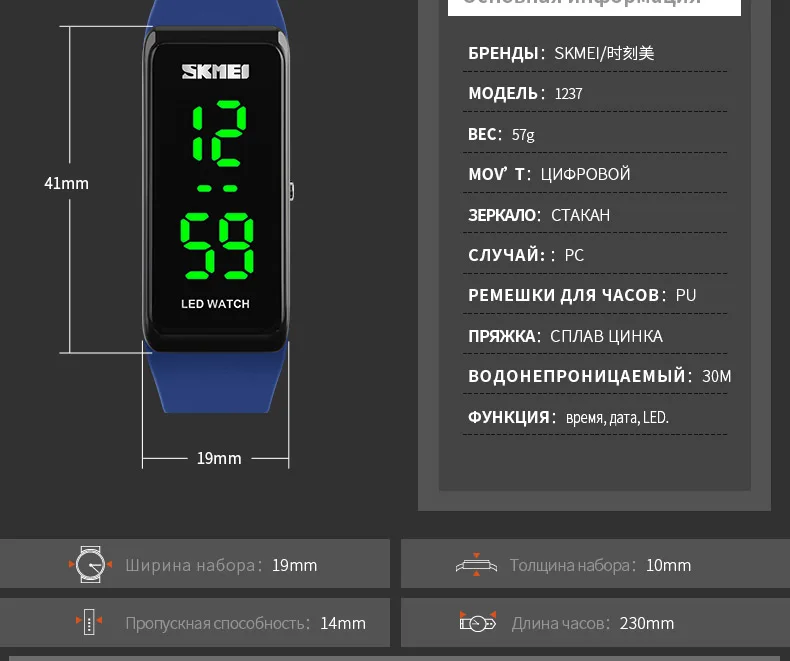Click the 19mm value after Ширина набора
Screen dimensions: 790x661
click(x=295, y=565)
